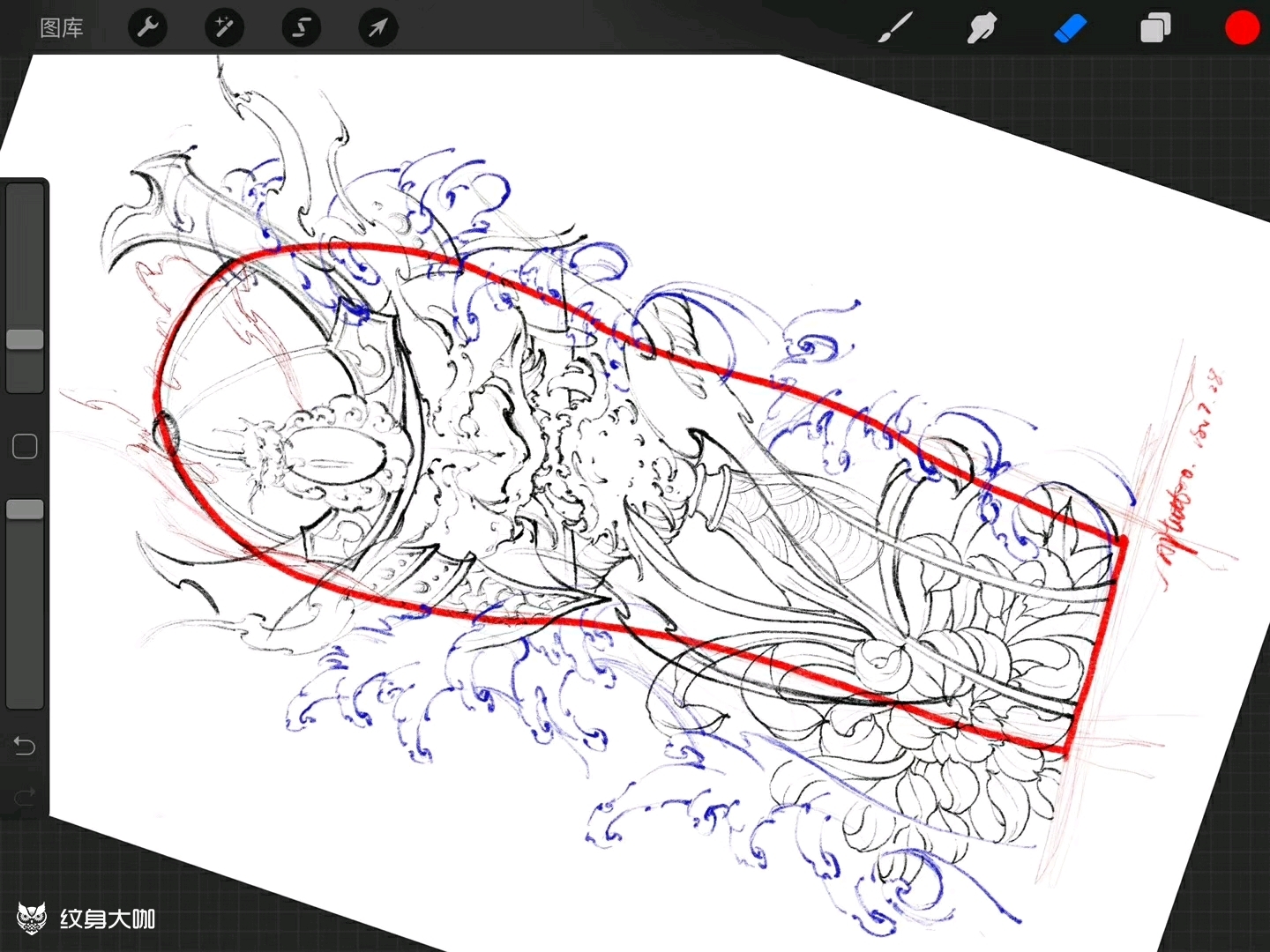Click the 纹身大咖 watermark text
The image size is (1270, 952).
click(108, 919)
